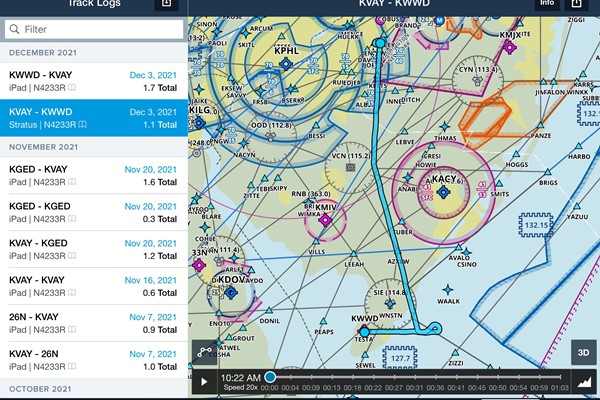This screenshot has height=400, width=600.
Task: Open KVAY - KVAY Nov 16 track log
Action: pyautogui.click(x=93, y=287)
